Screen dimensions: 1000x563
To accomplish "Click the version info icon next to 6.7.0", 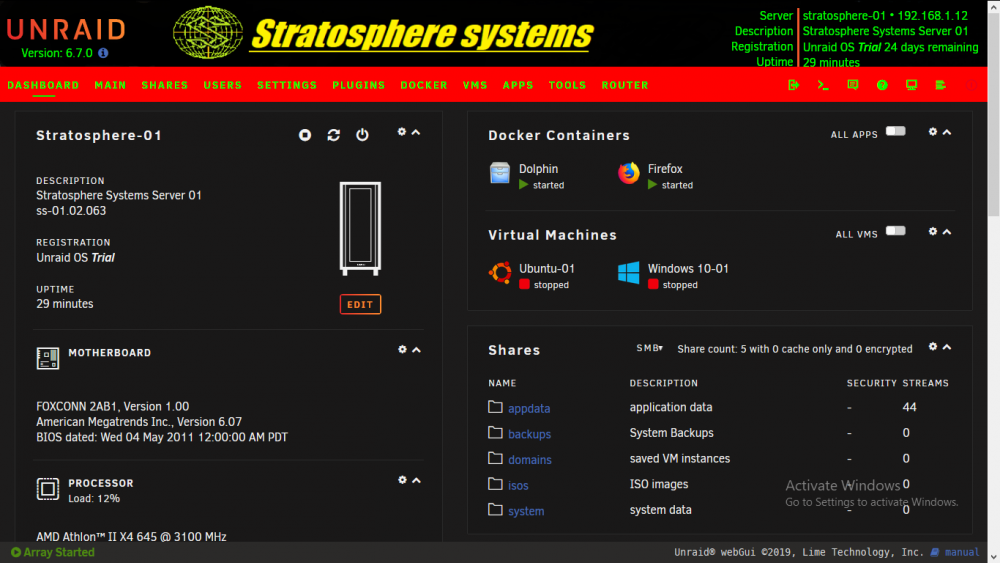I will [103, 53].
